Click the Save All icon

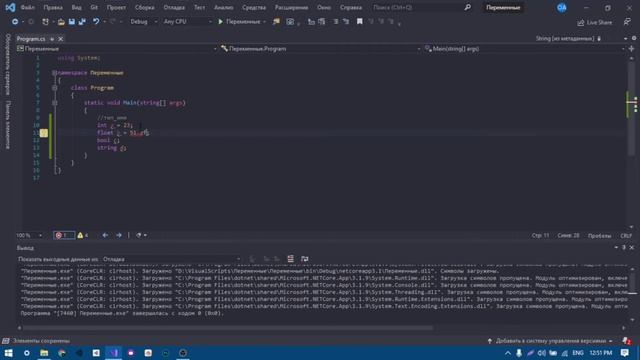(82, 22)
